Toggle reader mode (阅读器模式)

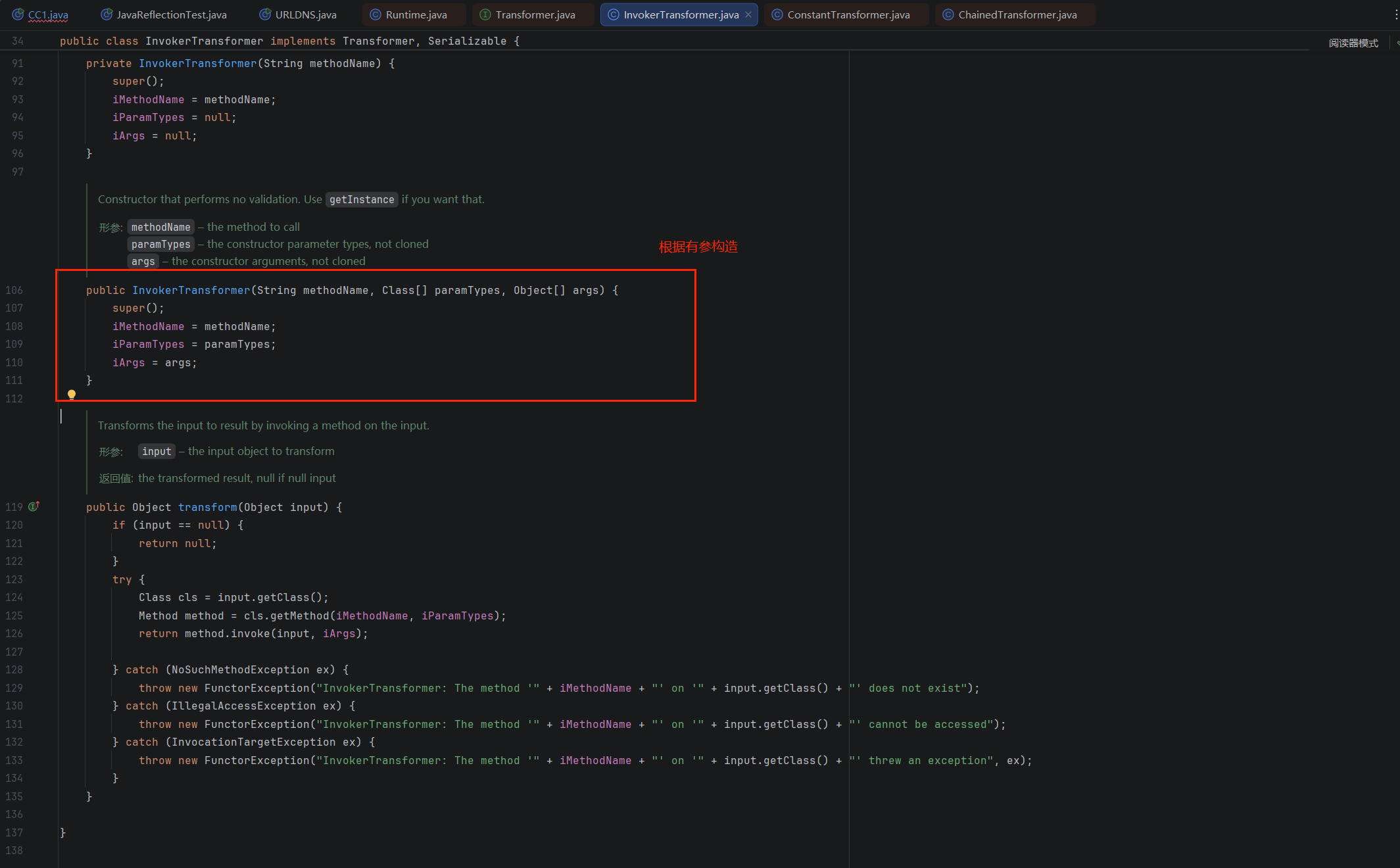point(1353,43)
